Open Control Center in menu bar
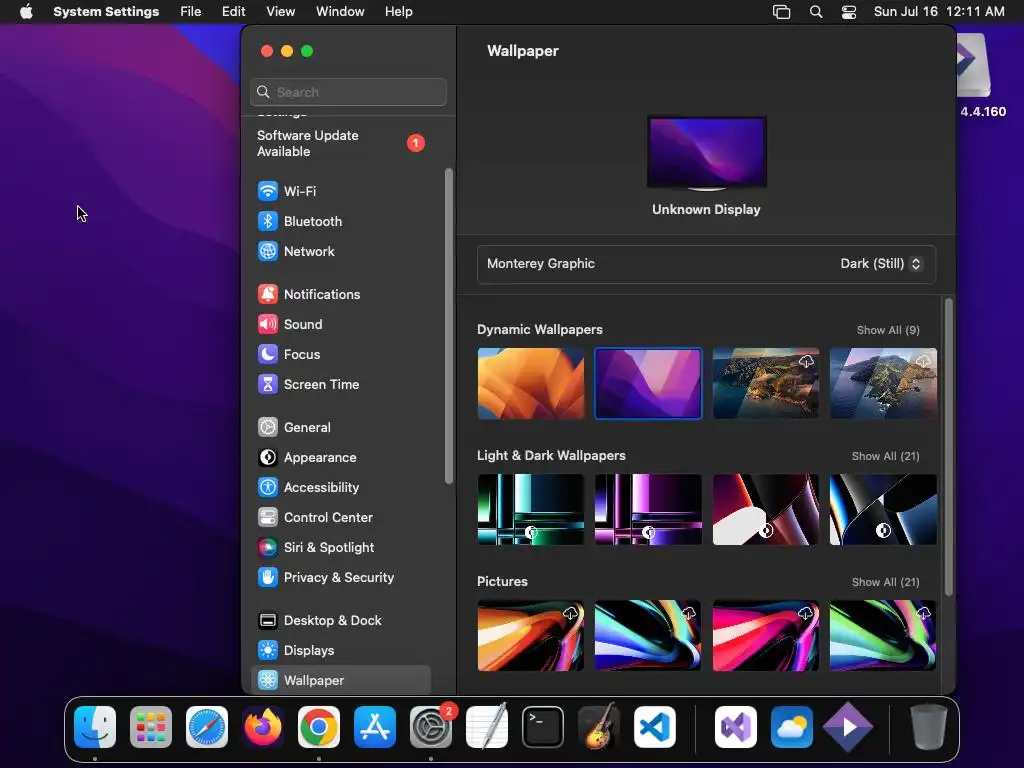Image resolution: width=1024 pixels, height=768 pixels. tap(848, 12)
